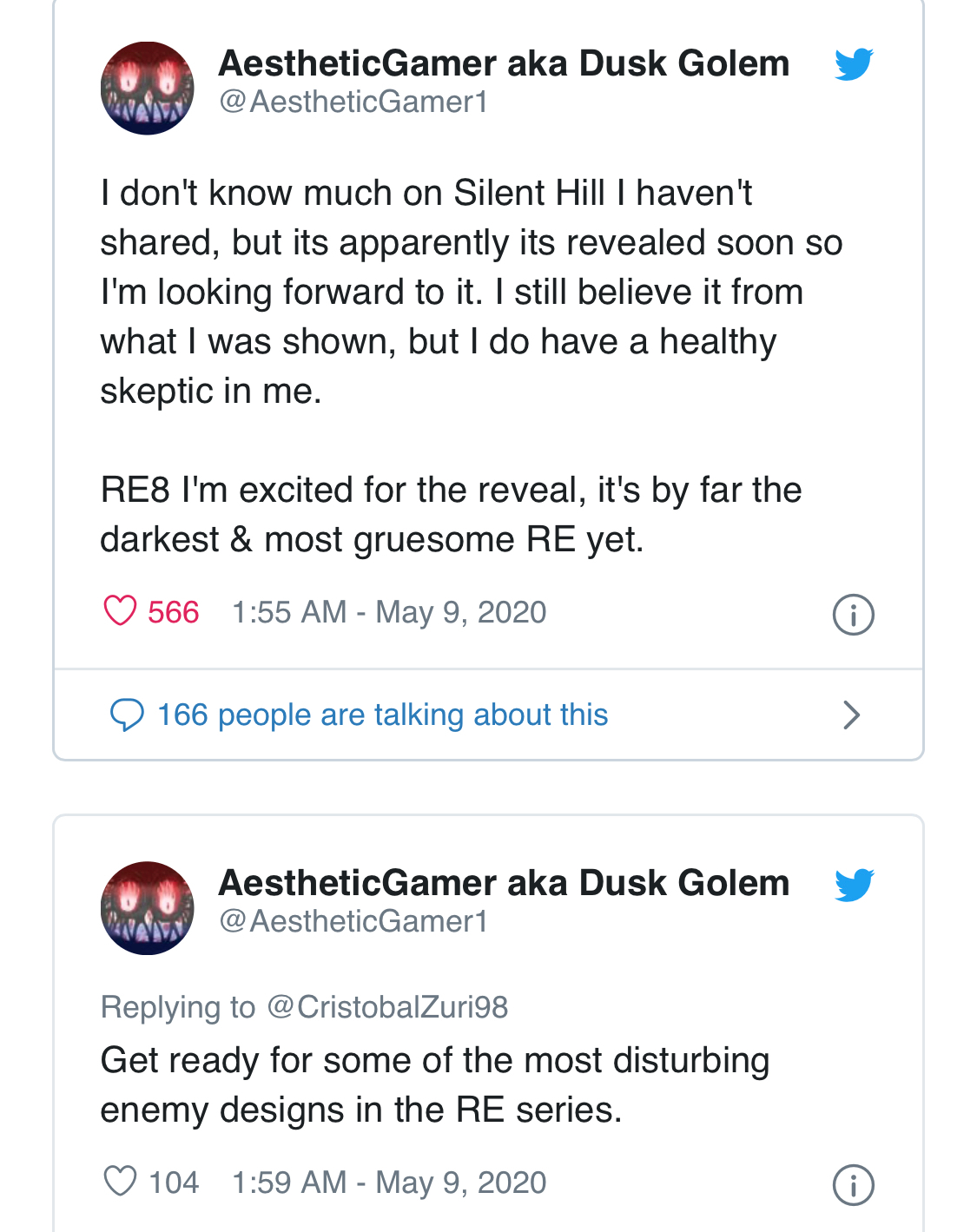The height and width of the screenshot is (1232, 977).
Task: Open info icon on first tweet
Action: point(853,615)
